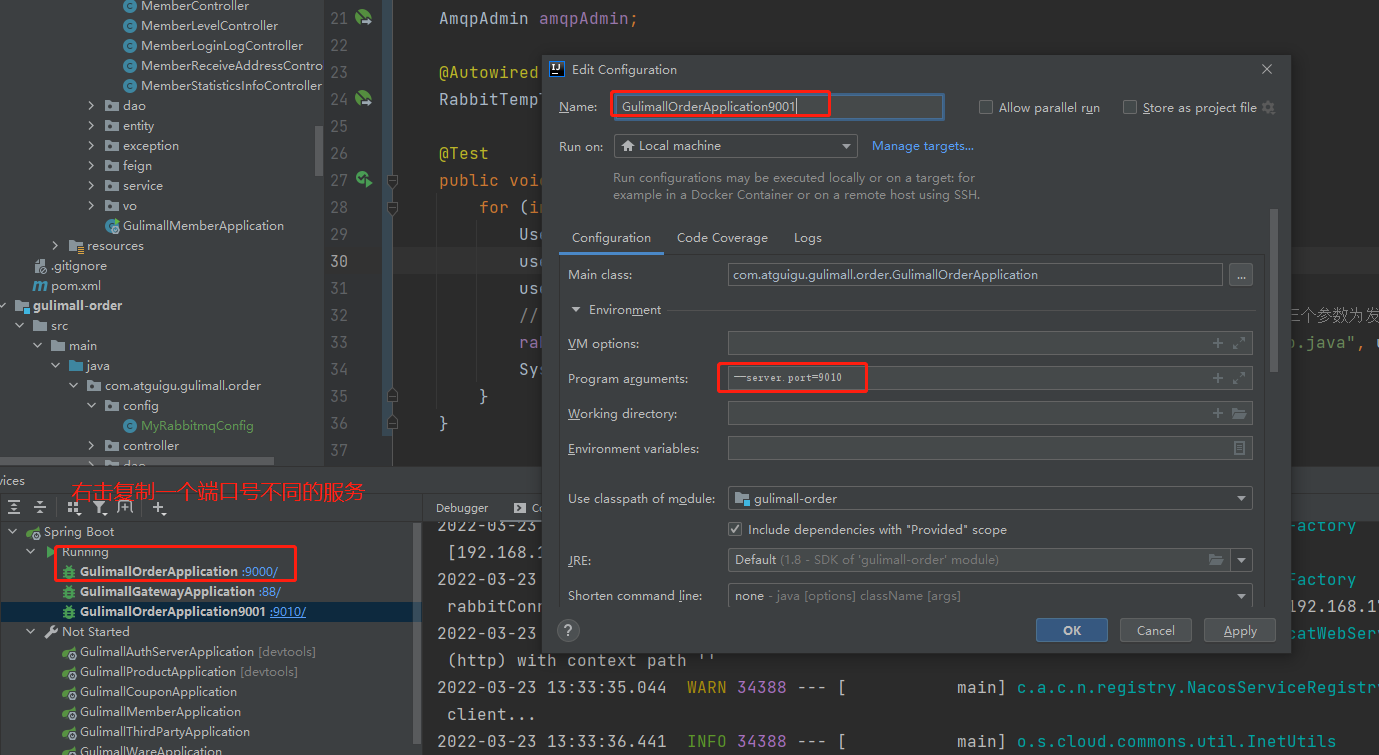
Task: Click run gutter icon on line 21
Action: click(x=363, y=18)
